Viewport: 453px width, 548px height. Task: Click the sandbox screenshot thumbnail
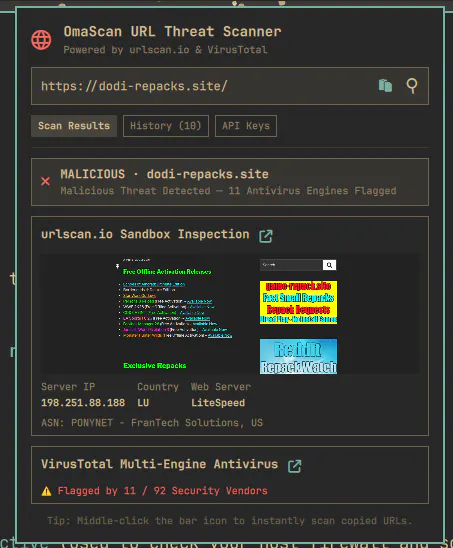point(230,314)
